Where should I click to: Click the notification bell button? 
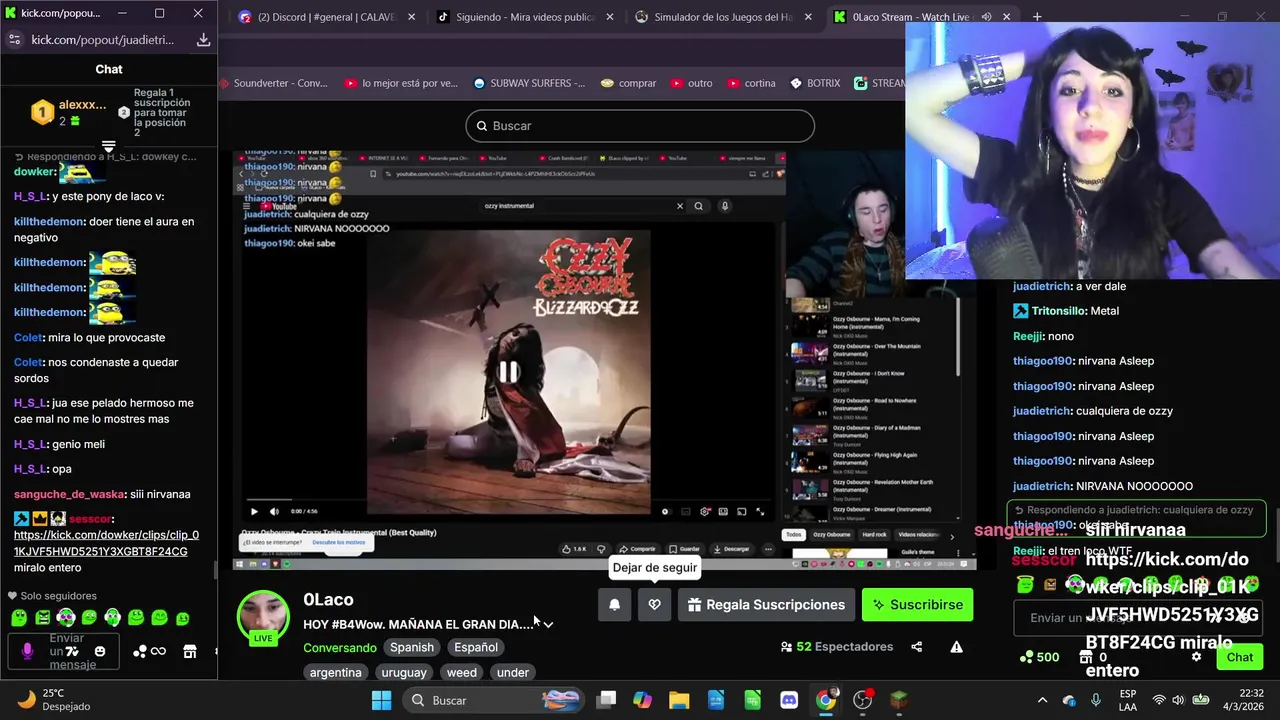(x=614, y=604)
